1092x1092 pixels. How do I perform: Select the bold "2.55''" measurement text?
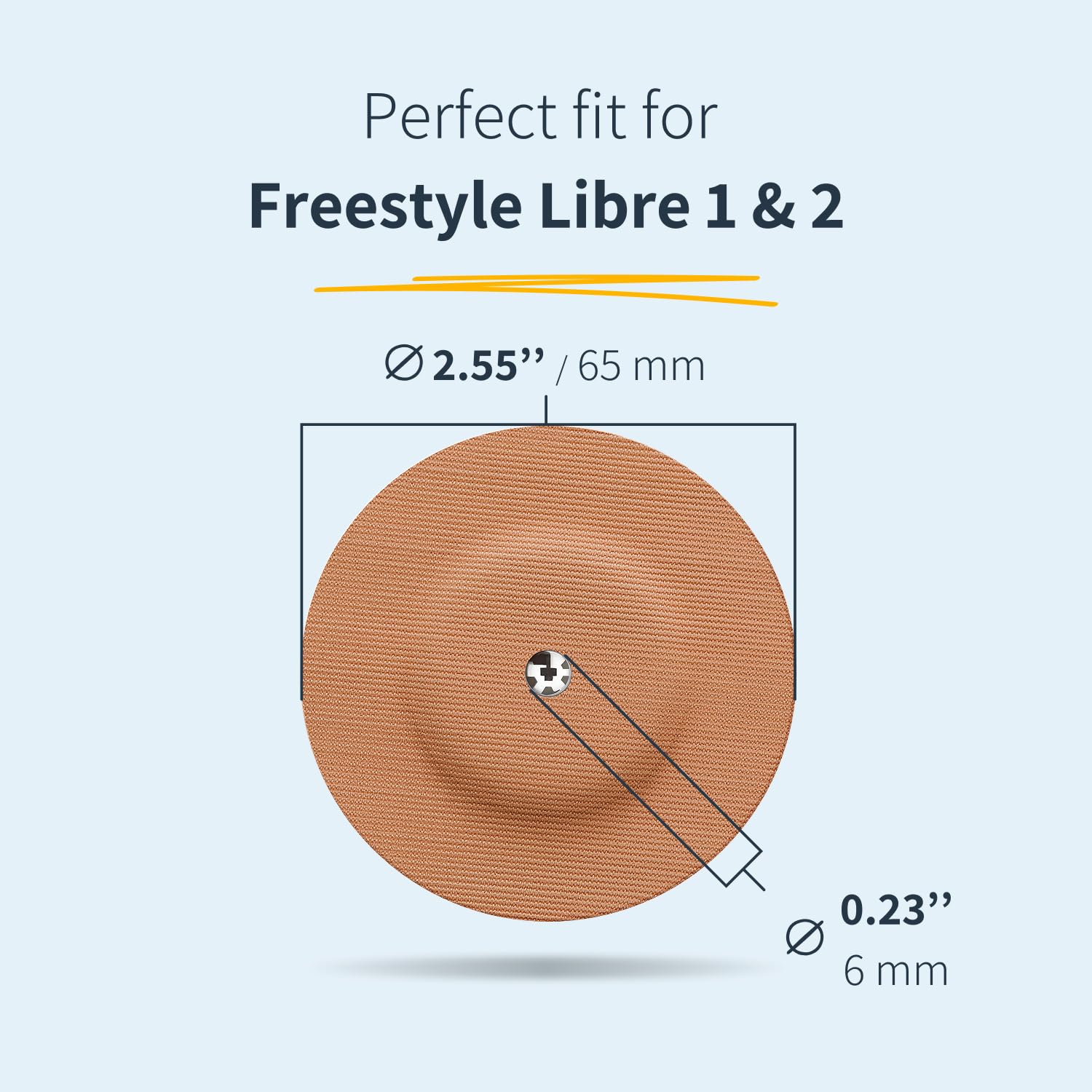point(488,365)
